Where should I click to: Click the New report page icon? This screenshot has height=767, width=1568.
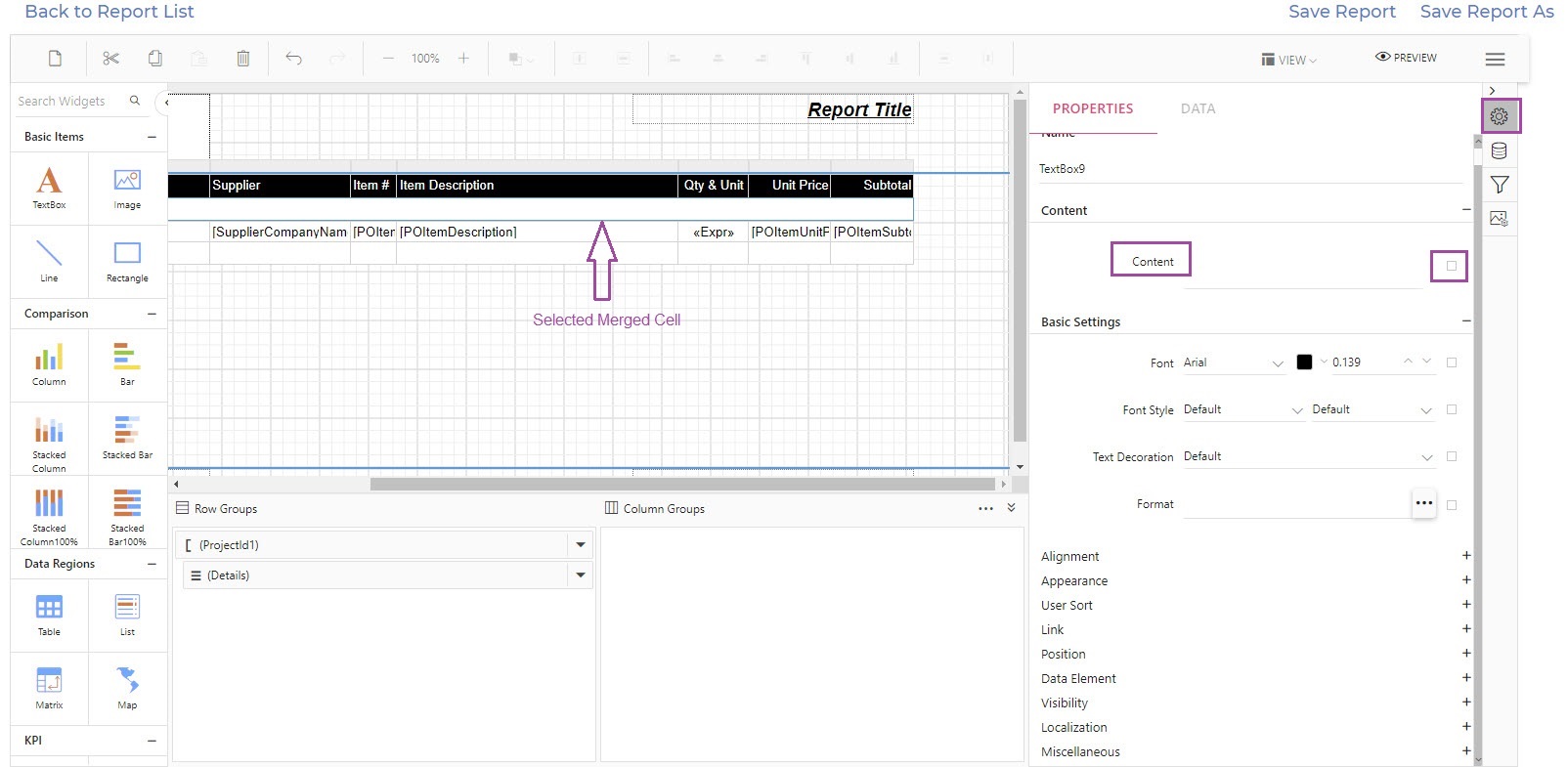point(56,59)
